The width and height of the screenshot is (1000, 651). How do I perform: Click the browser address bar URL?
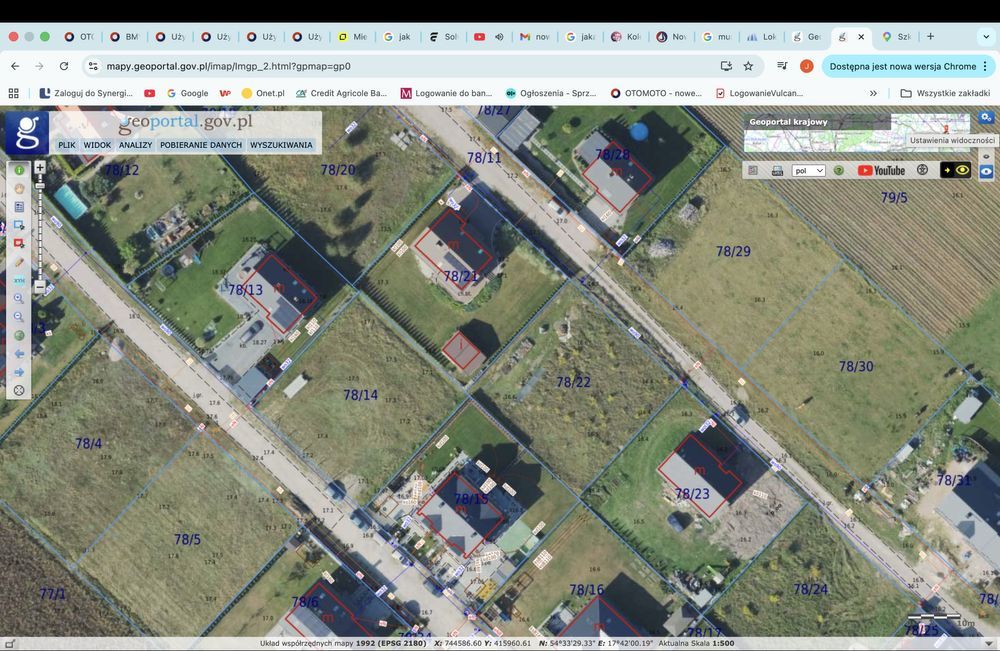228,66
